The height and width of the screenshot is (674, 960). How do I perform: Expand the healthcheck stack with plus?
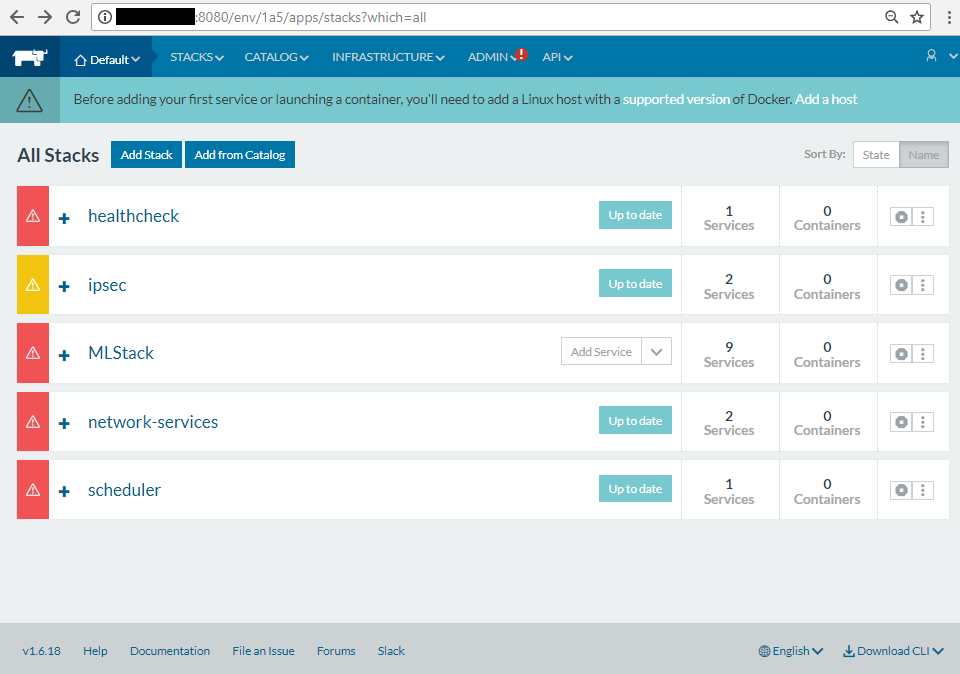(64, 218)
